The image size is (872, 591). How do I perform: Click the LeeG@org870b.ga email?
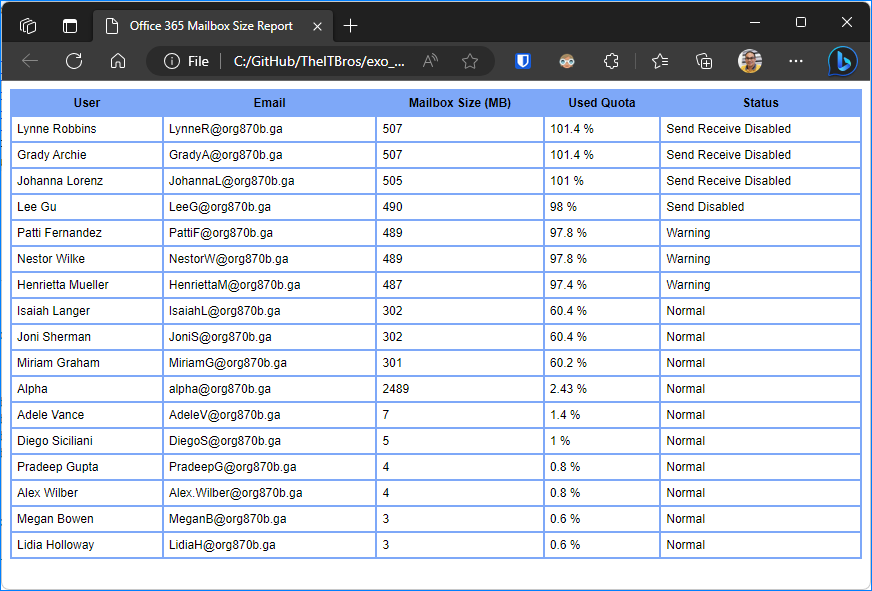[220, 207]
